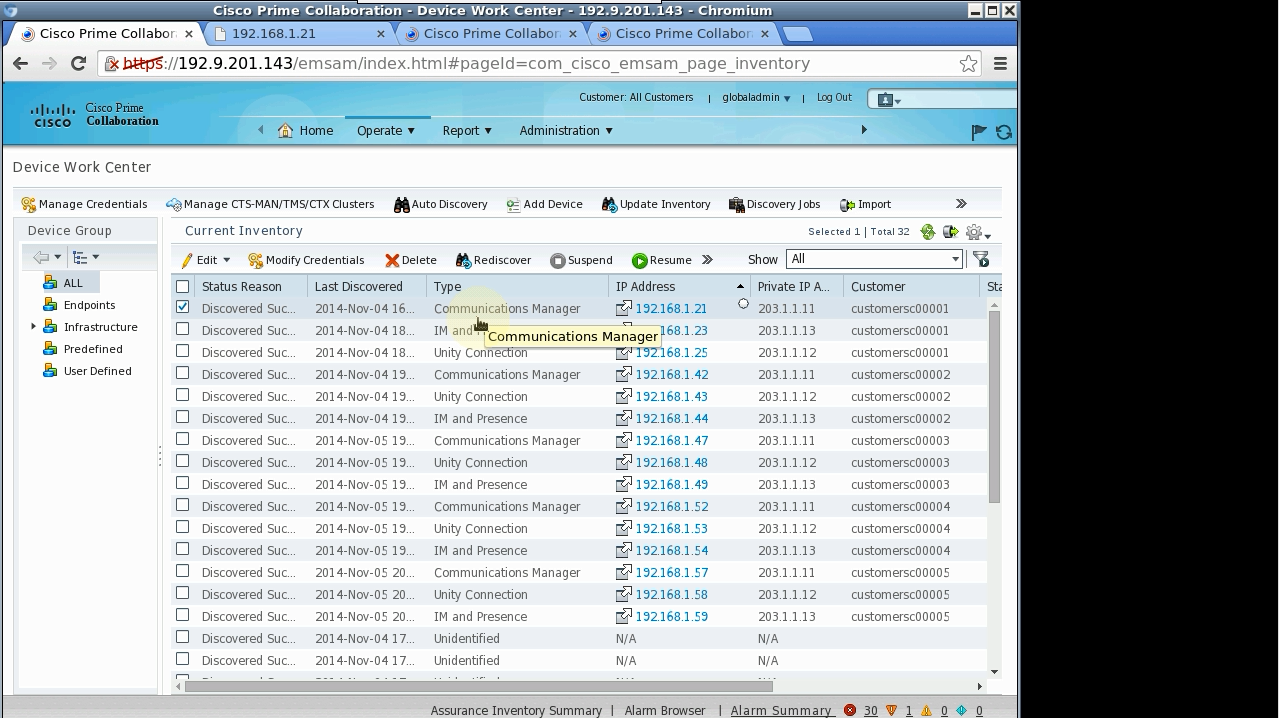Sort by the IP Address column header

point(679,287)
